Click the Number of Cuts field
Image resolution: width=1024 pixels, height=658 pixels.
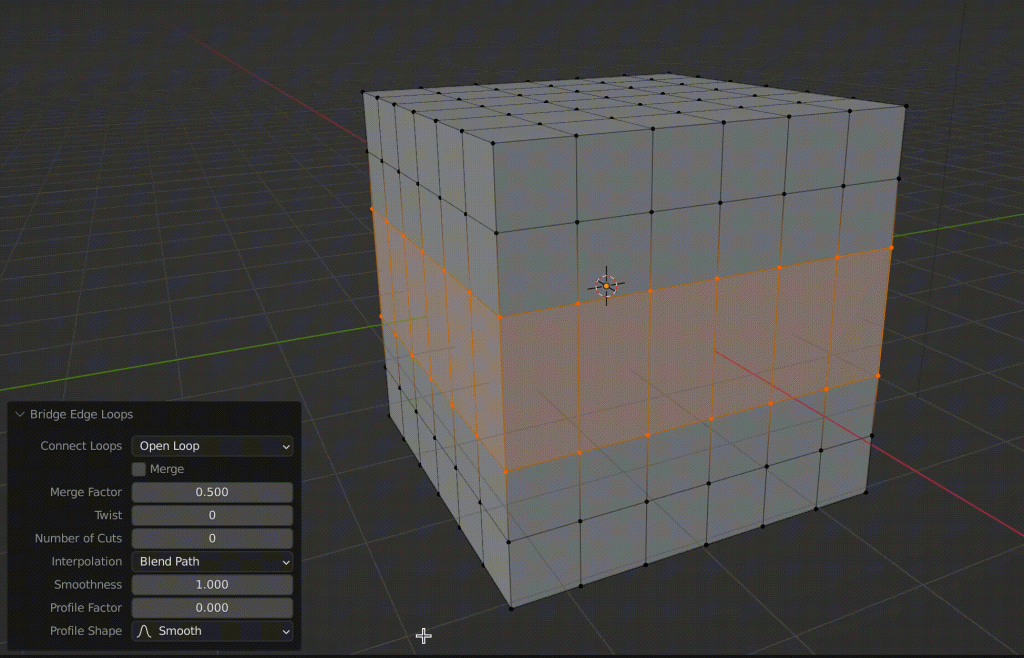[x=212, y=538]
